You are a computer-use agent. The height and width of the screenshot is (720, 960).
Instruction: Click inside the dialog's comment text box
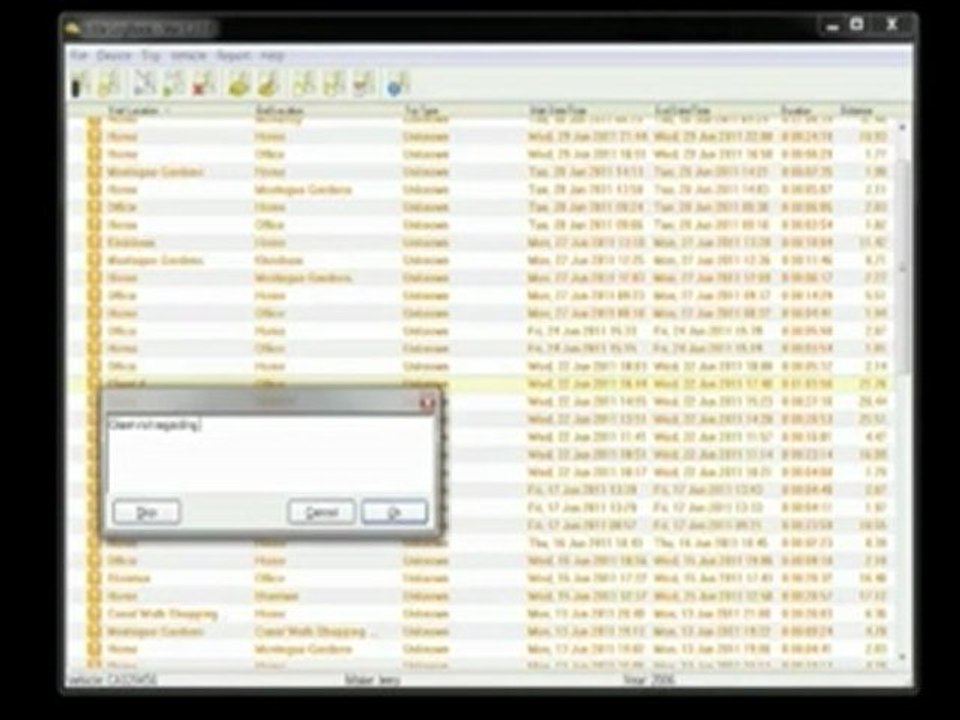point(270,453)
